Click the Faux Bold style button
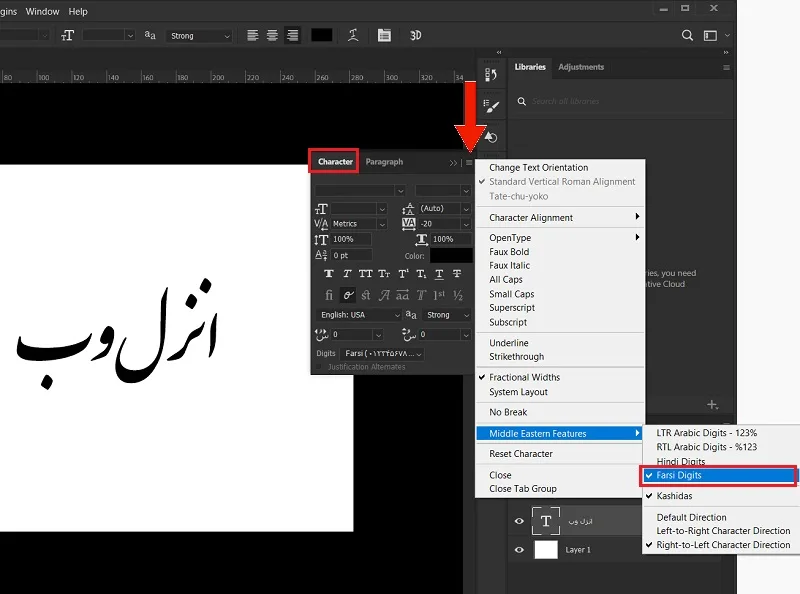 point(329,274)
